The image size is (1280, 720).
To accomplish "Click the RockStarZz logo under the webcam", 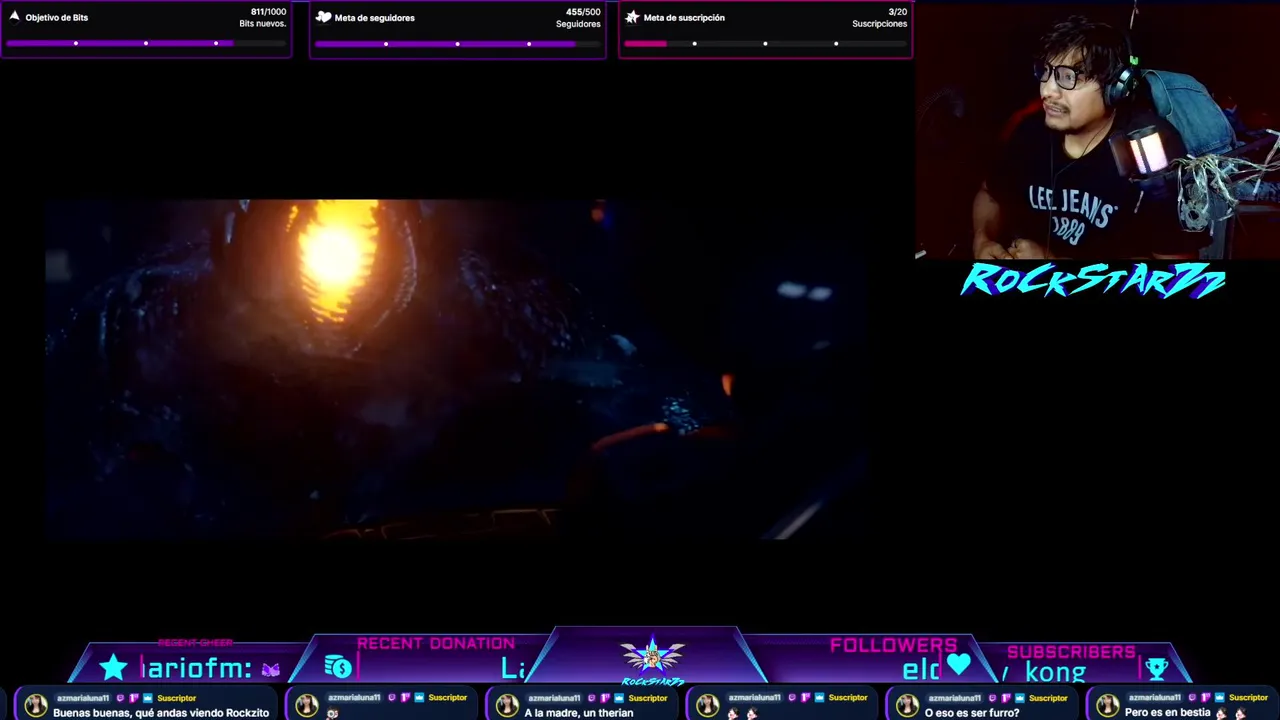I will (1093, 280).
